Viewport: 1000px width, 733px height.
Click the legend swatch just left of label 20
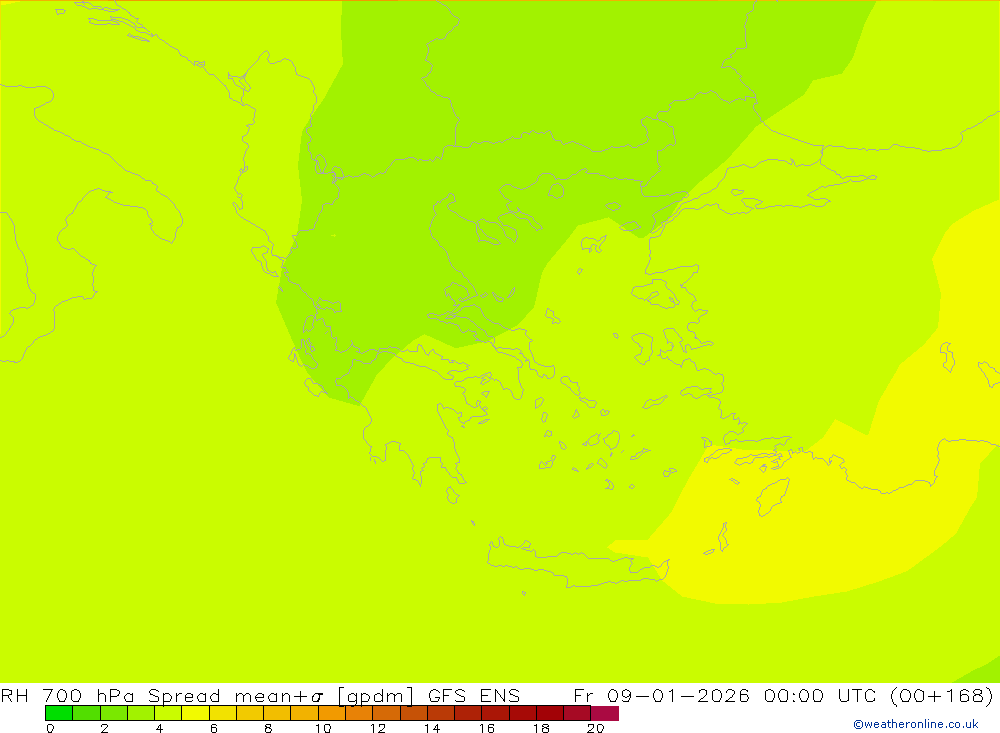click(578, 713)
